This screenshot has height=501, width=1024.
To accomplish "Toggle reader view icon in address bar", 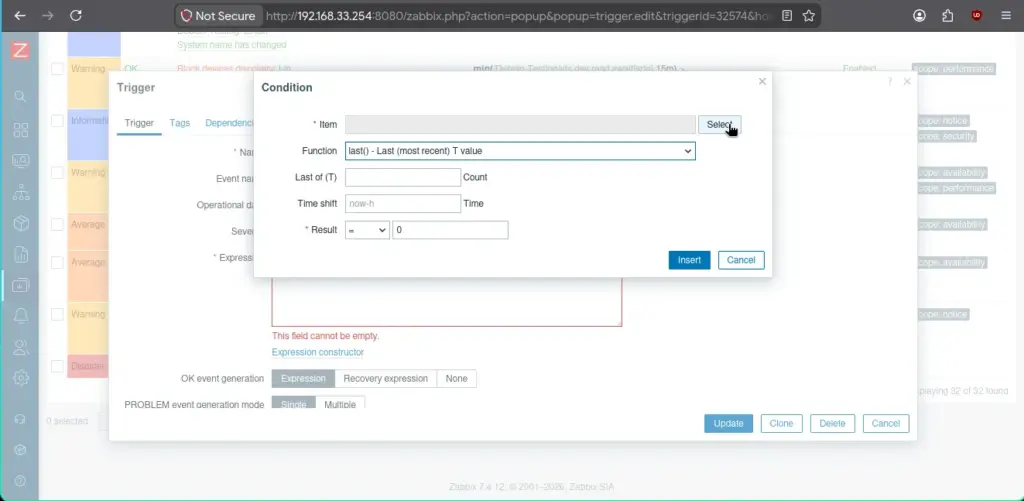I will point(788,16).
